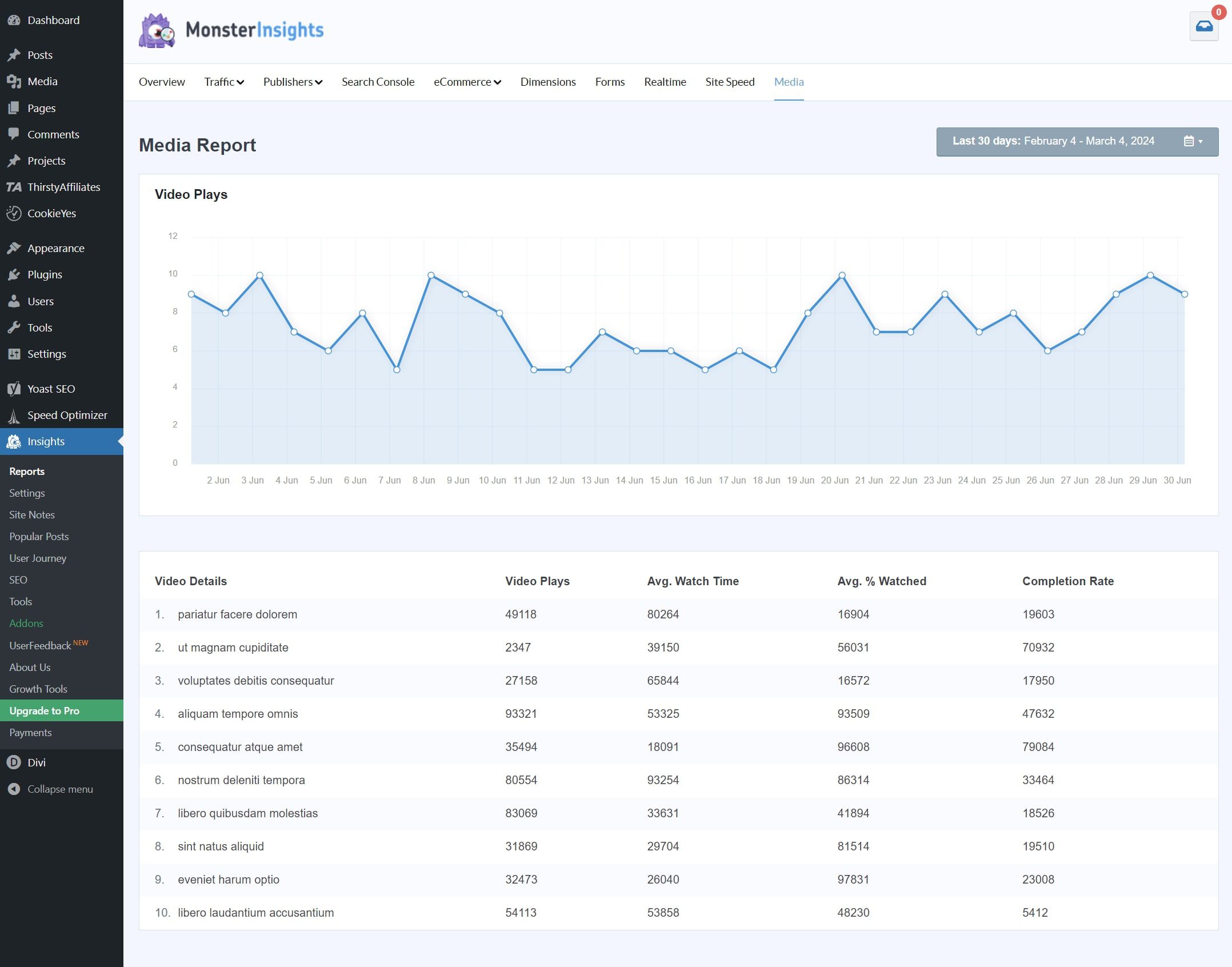Click Upgrade to Pro button
The height and width of the screenshot is (967, 1232).
click(x=42, y=710)
